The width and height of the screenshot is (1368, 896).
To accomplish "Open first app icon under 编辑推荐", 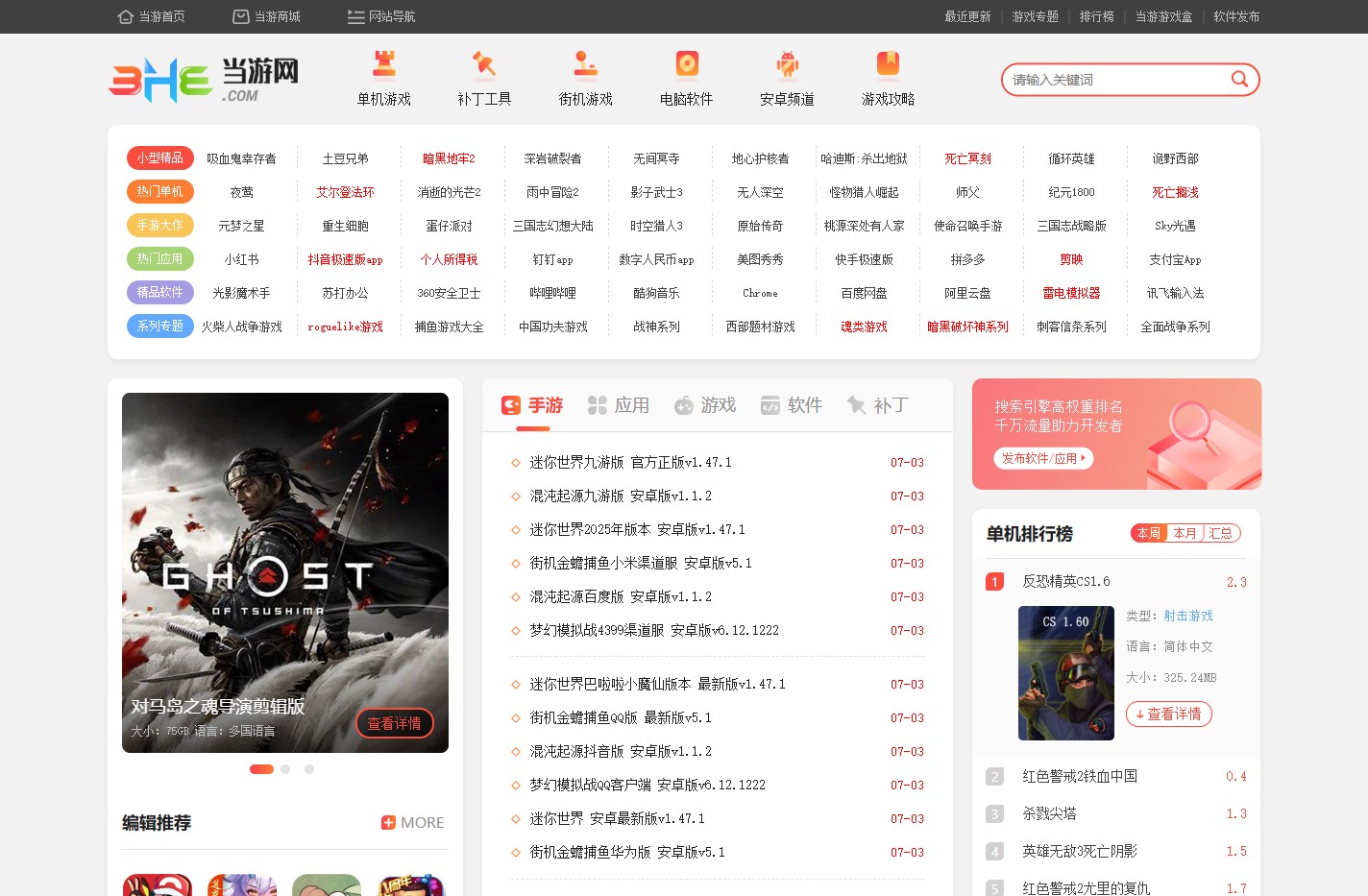I will 158,884.
